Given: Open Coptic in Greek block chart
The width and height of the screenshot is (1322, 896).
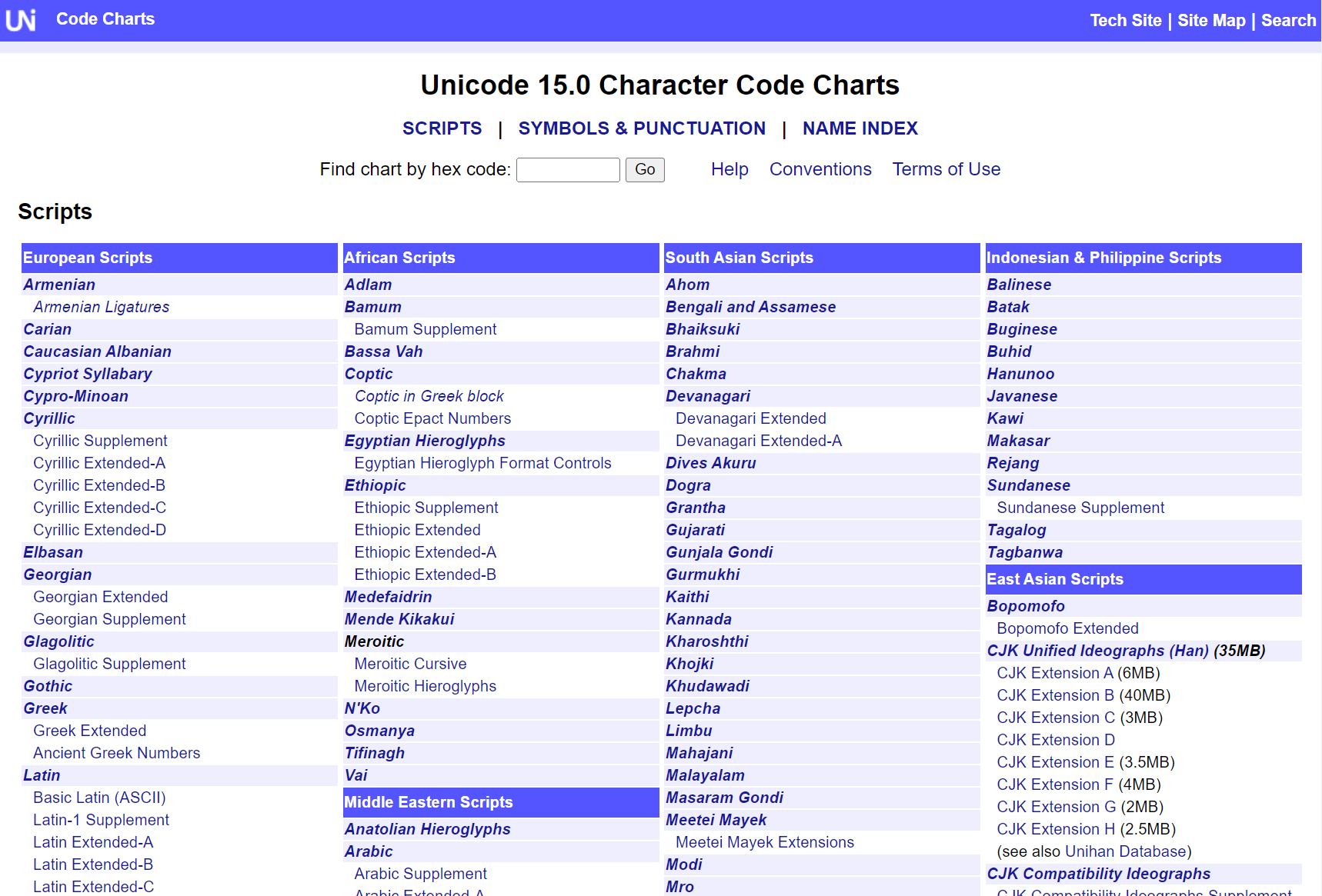Looking at the screenshot, I should click(x=429, y=396).
